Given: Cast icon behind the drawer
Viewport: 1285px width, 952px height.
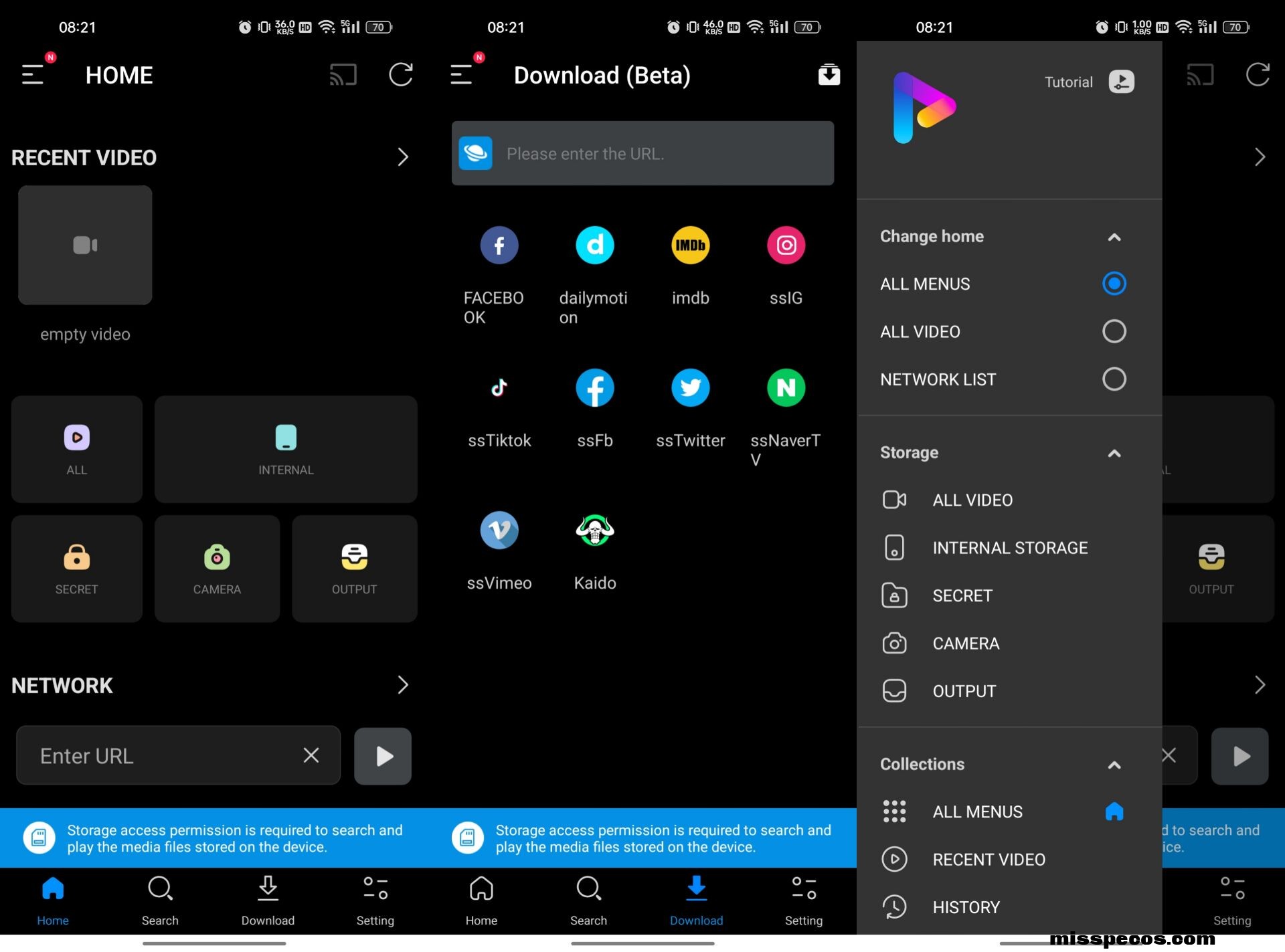Looking at the screenshot, I should [1200, 75].
